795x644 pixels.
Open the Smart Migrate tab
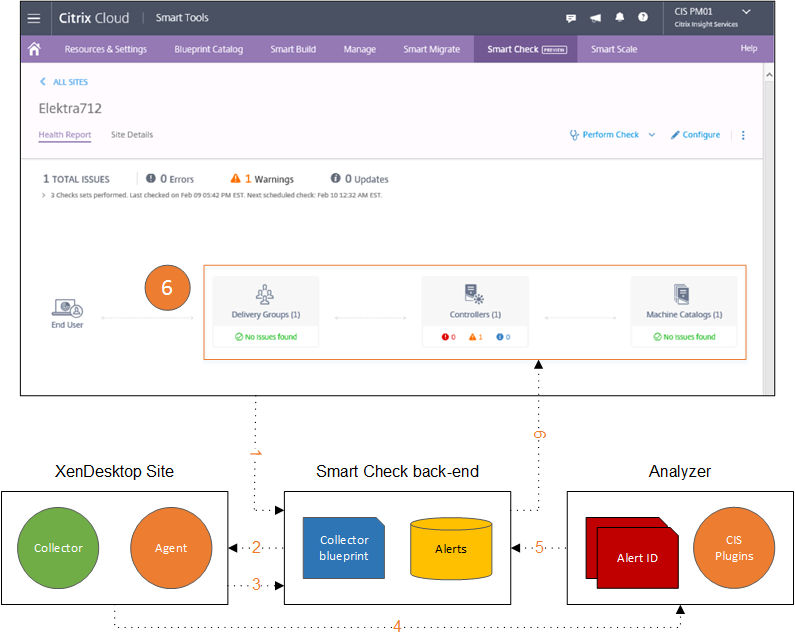(x=431, y=49)
